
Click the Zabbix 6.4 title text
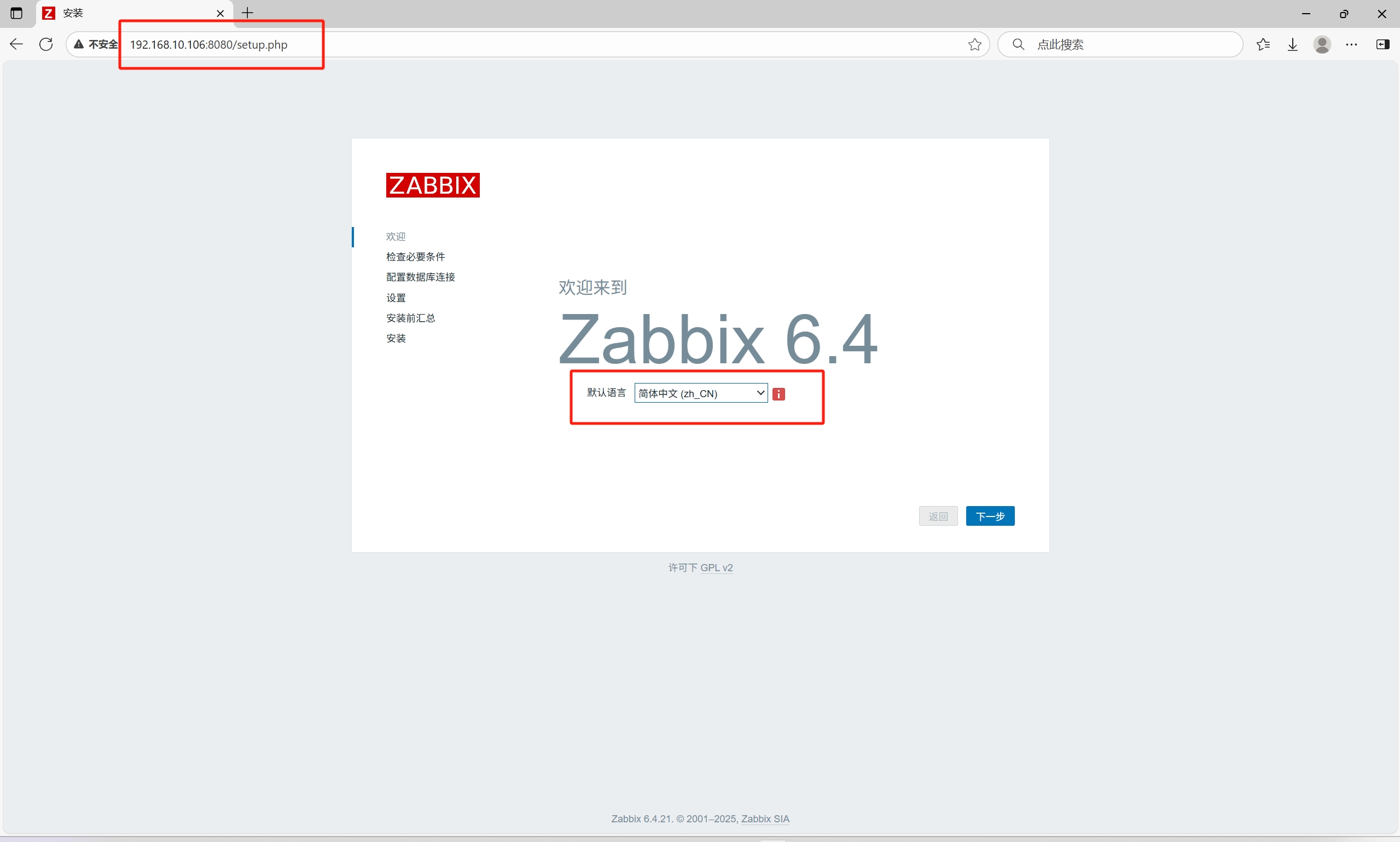[x=718, y=339]
